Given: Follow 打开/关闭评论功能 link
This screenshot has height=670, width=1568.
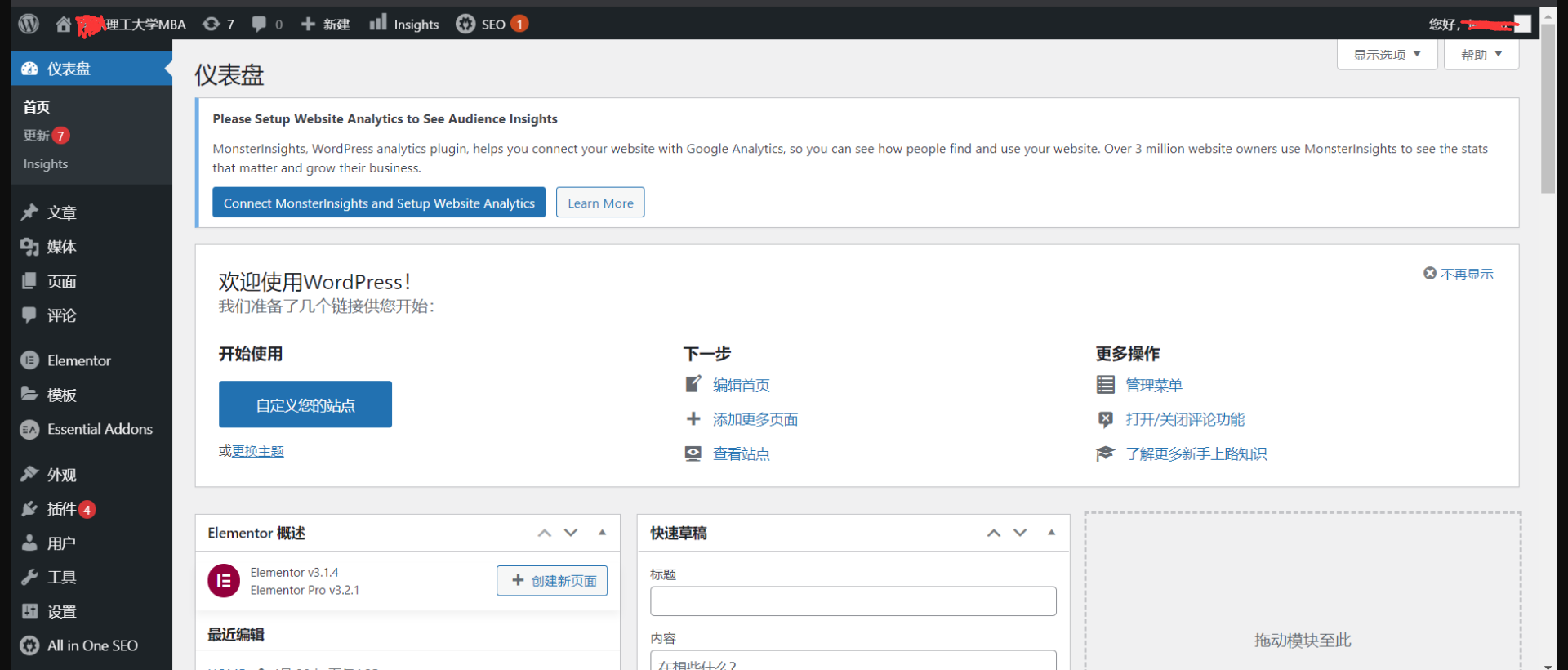Looking at the screenshot, I should coord(1185,419).
